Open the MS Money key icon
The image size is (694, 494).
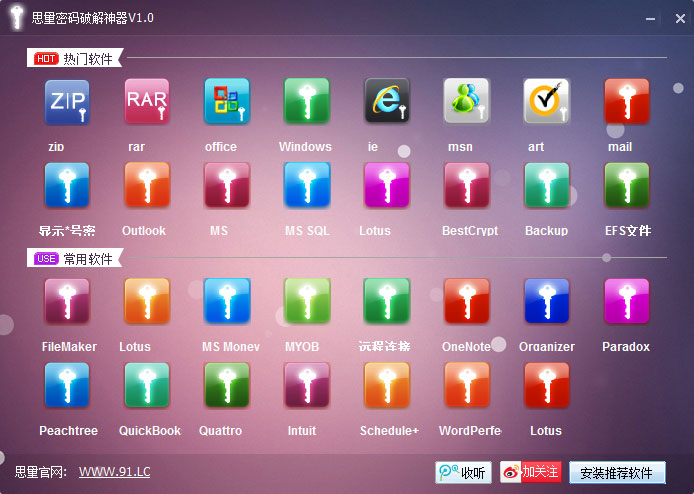click(x=227, y=301)
